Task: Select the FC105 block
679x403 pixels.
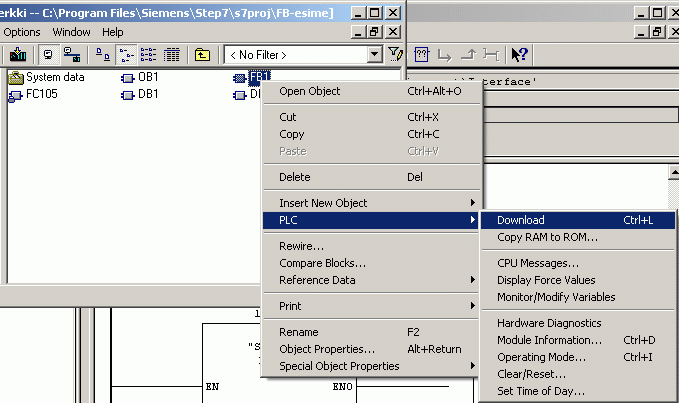Action: (x=33, y=94)
